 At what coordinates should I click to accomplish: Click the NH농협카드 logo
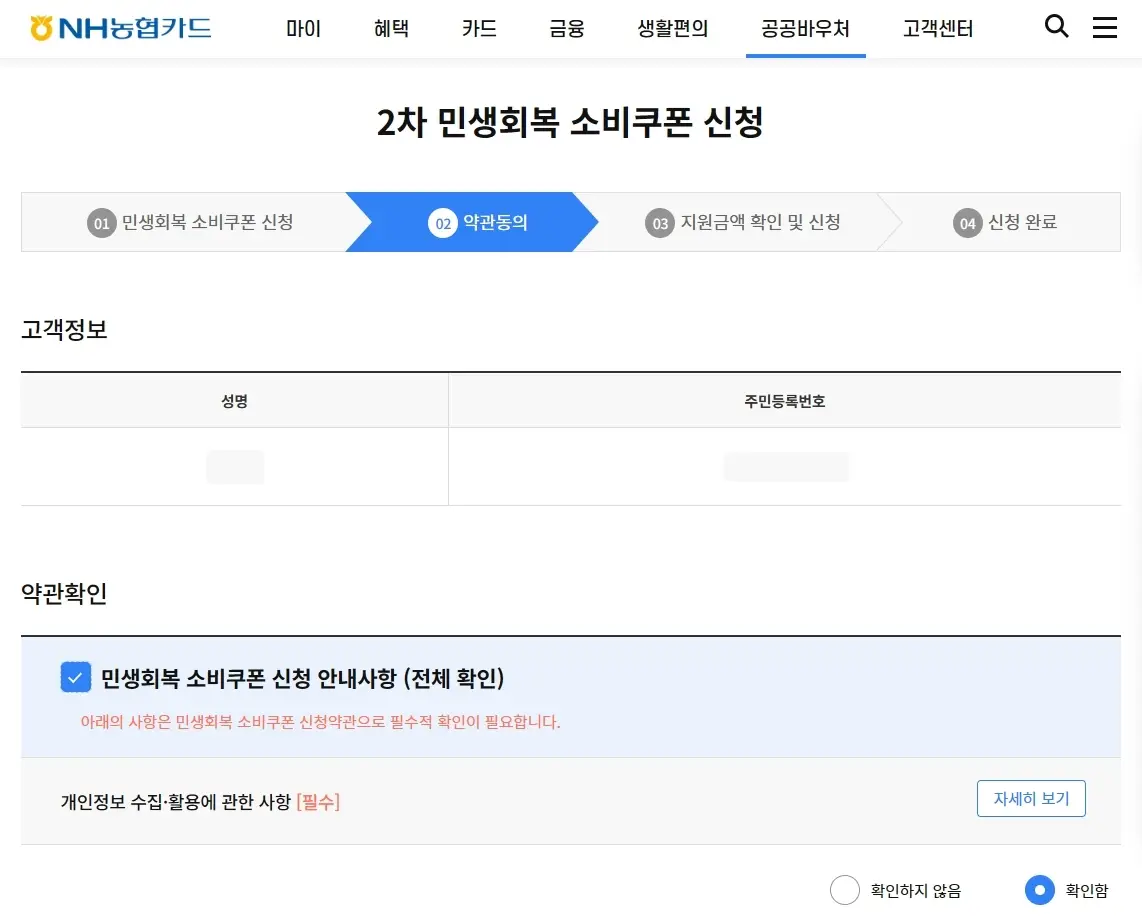pyautogui.click(x=118, y=27)
